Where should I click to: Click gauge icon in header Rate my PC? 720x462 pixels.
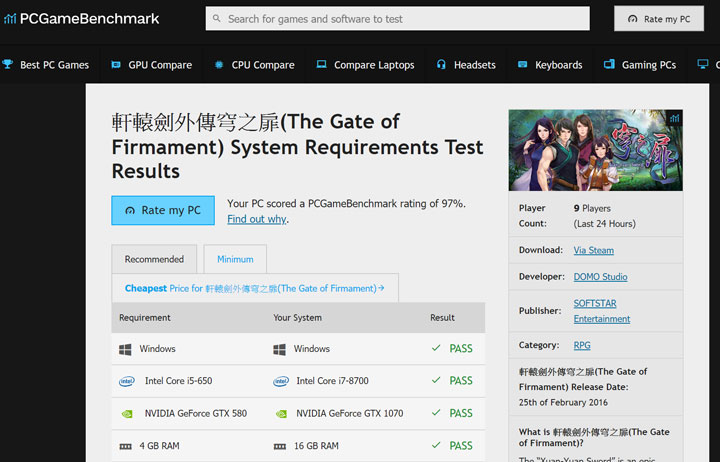click(x=633, y=19)
